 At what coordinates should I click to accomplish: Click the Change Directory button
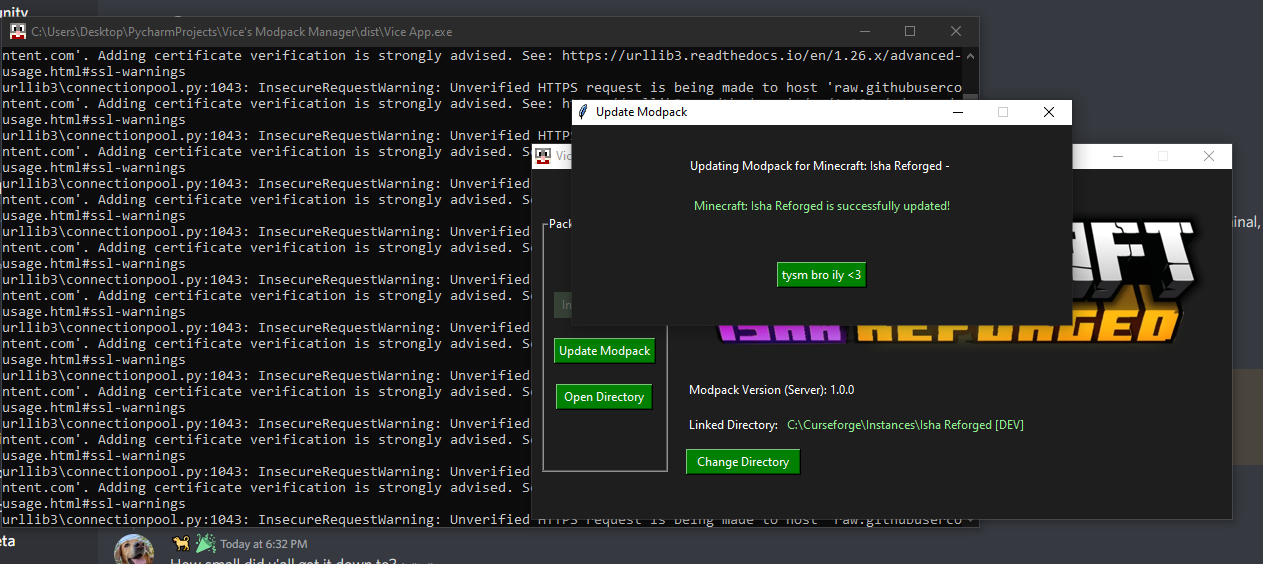click(x=743, y=462)
